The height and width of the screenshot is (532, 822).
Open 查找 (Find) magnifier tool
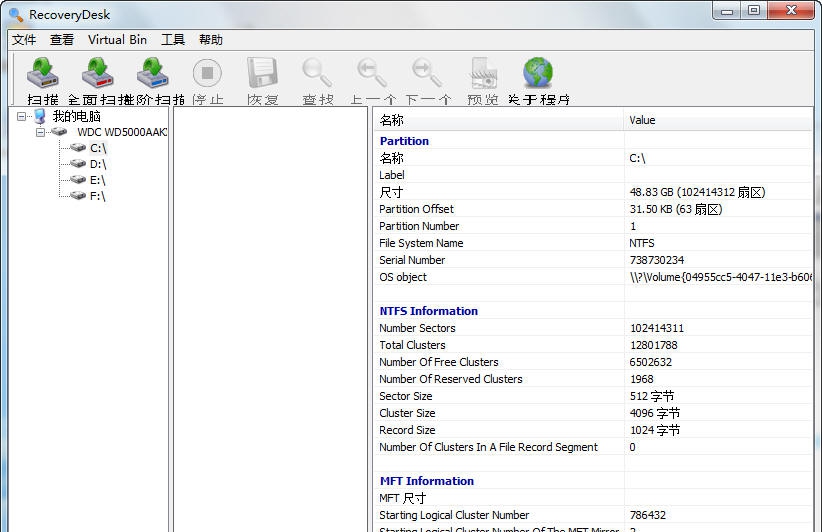click(x=317, y=76)
